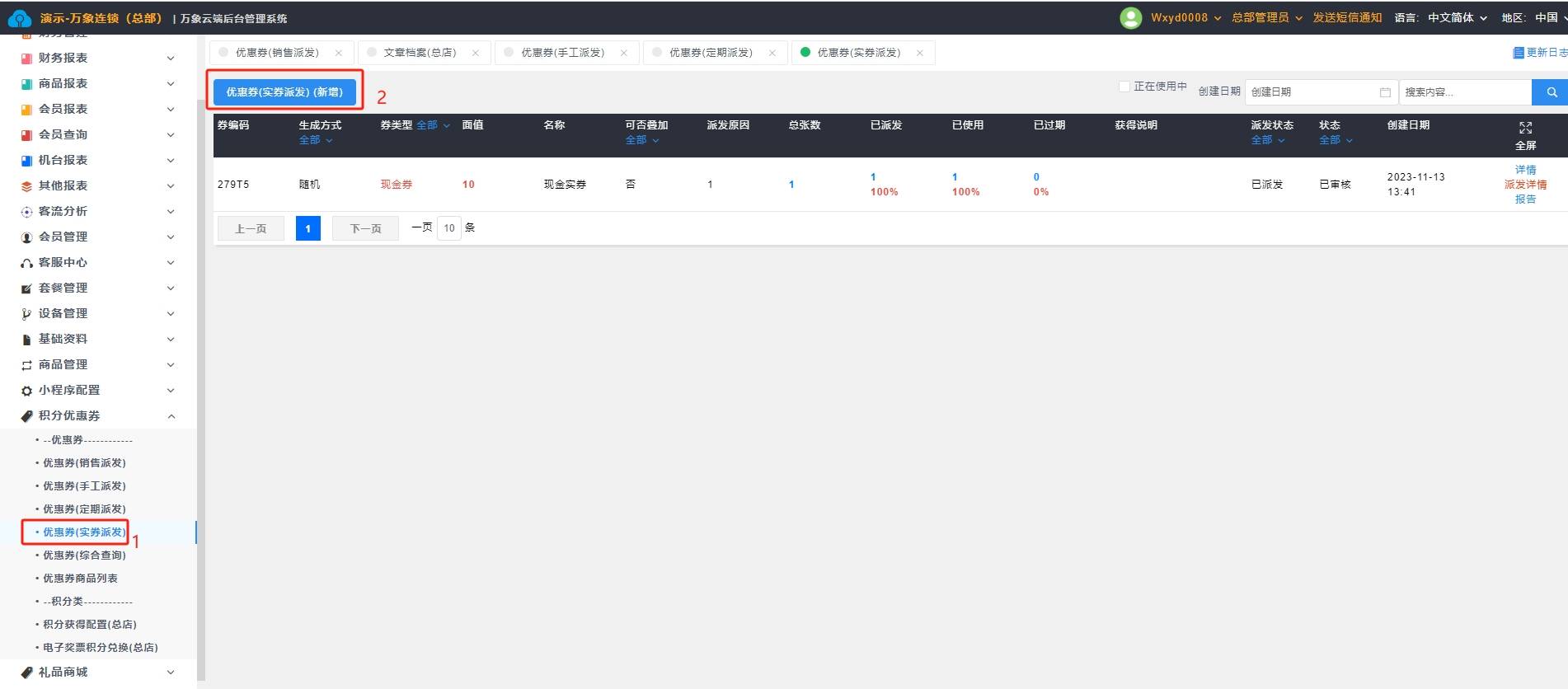Open 电子奖票积分兑换(总店) in the sidebar
1568x689 pixels.
(101, 648)
